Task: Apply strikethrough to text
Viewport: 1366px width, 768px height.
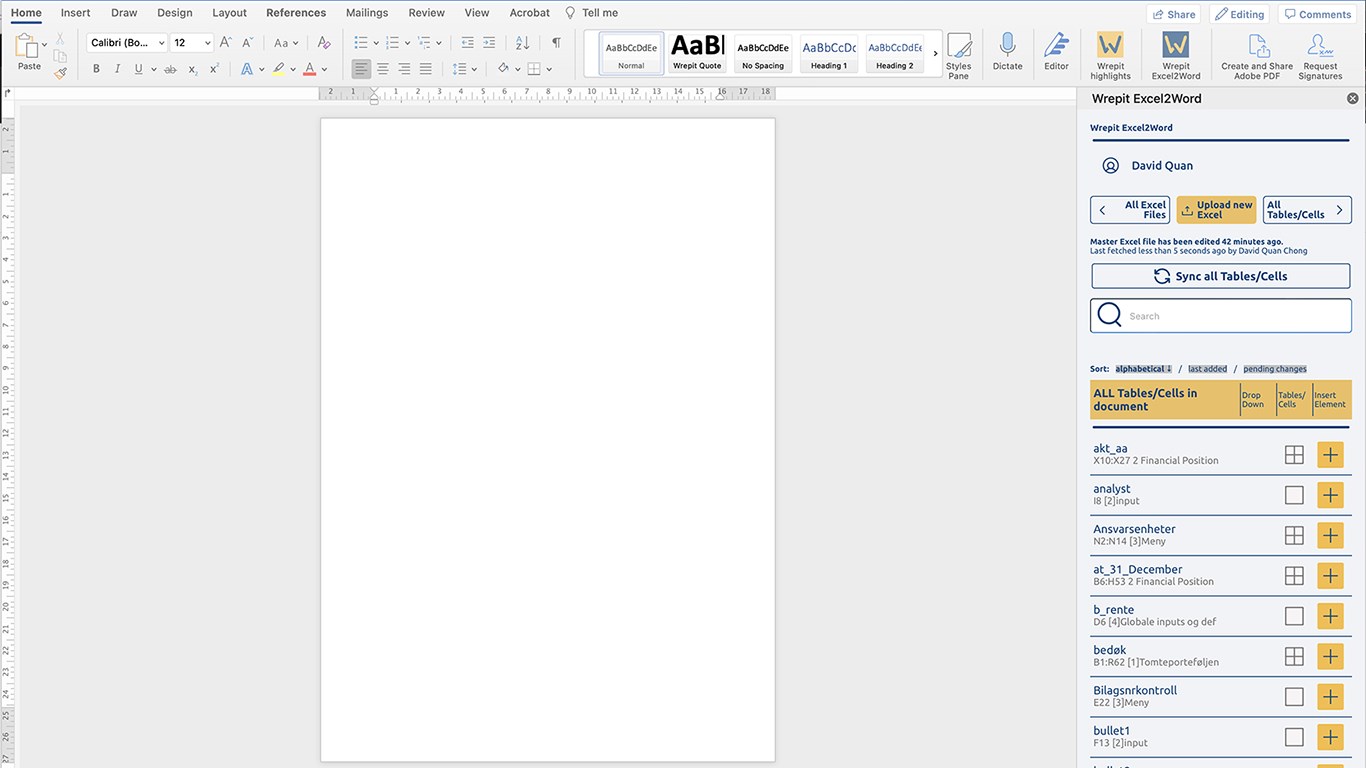Action: pyautogui.click(x=170, y=69)
